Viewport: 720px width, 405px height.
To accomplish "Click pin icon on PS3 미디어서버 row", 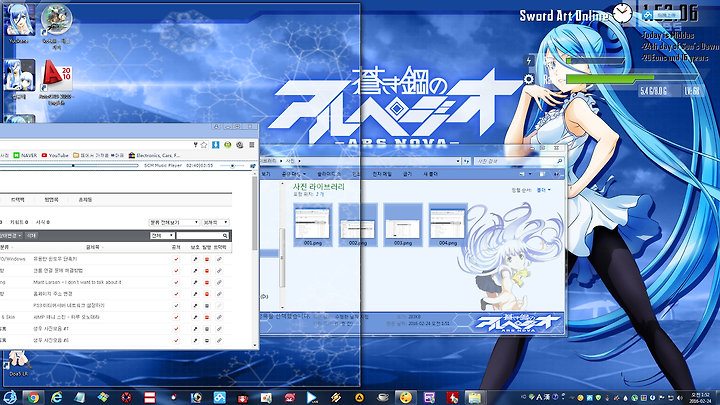I will (x=195, y=306).
